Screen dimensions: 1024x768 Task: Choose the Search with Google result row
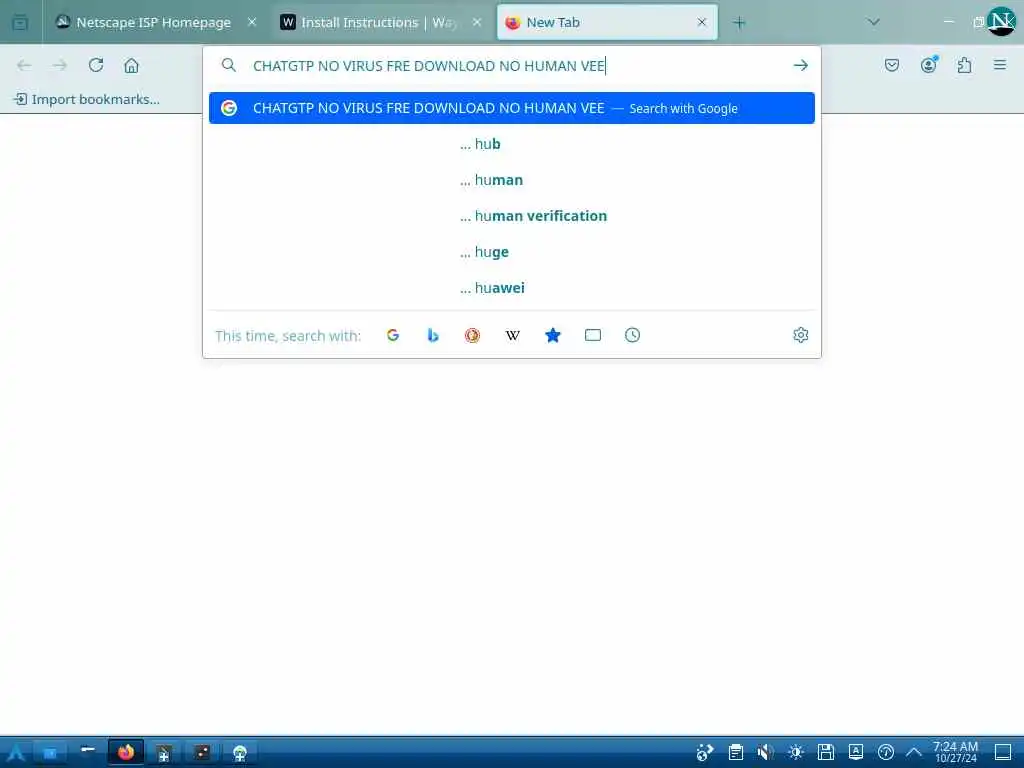512,108
